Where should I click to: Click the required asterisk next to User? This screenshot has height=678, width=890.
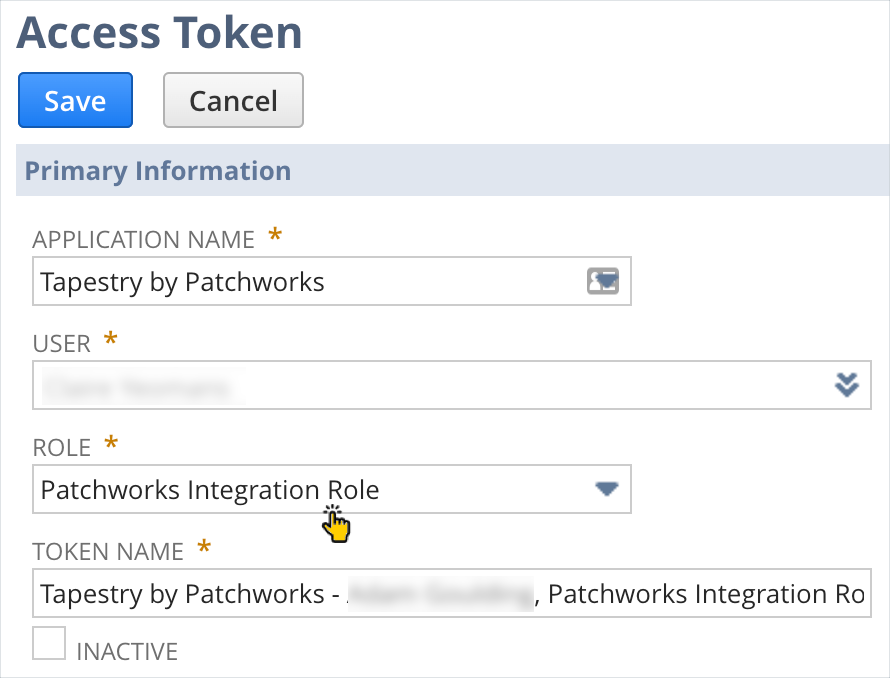pos(111,342)
